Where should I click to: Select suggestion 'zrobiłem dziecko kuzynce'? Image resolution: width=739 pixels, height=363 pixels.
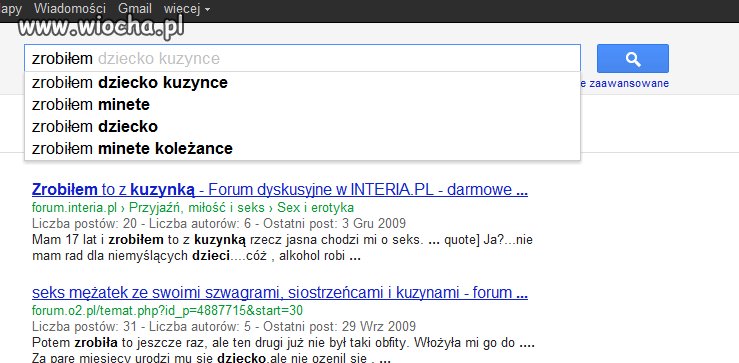(302, 83)
